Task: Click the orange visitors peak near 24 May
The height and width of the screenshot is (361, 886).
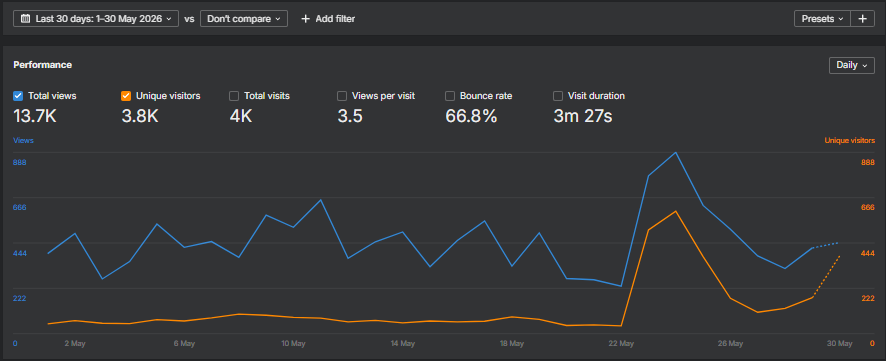Action: (x=675, y=211)
